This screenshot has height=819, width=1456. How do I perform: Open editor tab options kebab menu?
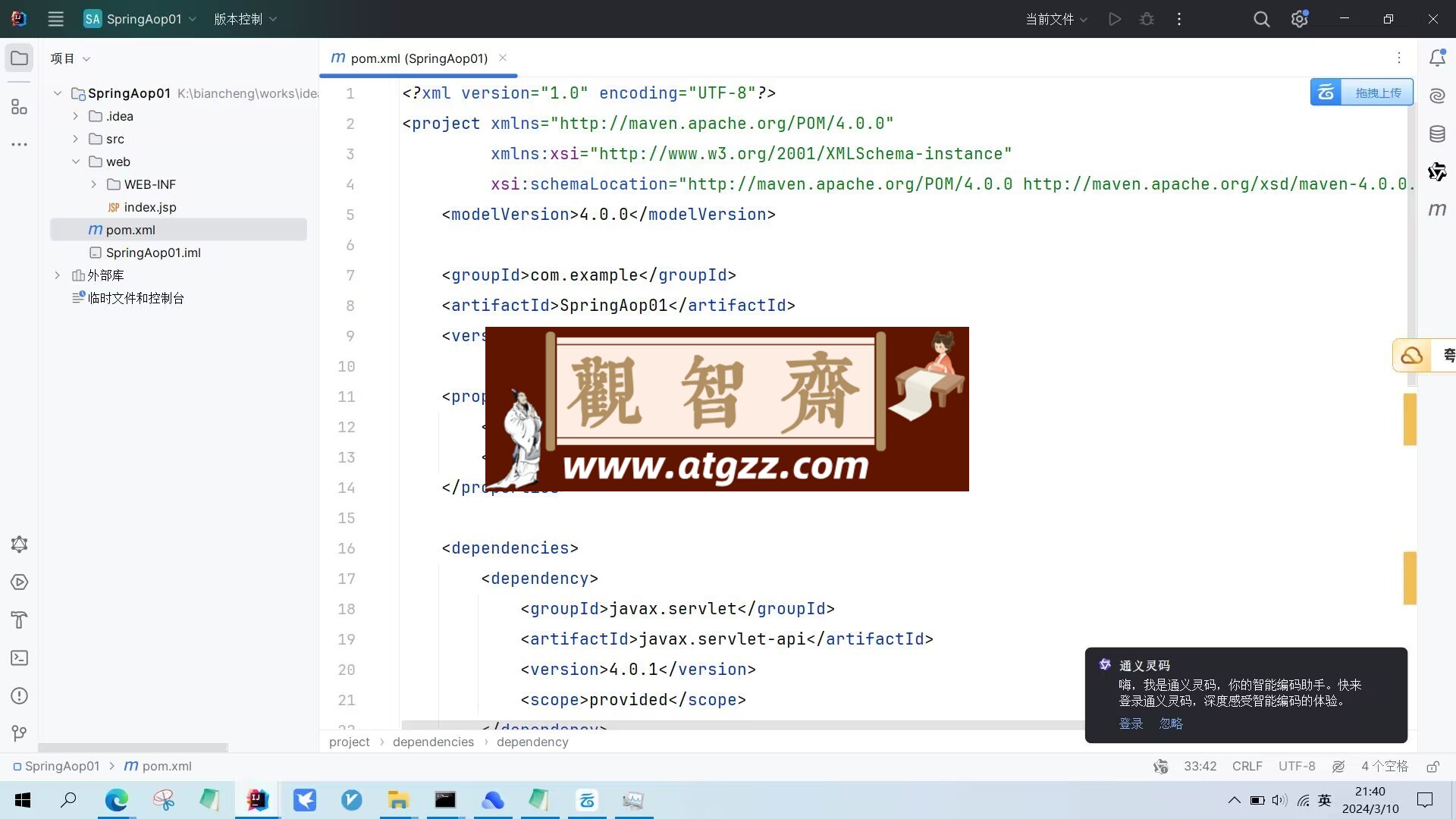[x=1399, y=58]
